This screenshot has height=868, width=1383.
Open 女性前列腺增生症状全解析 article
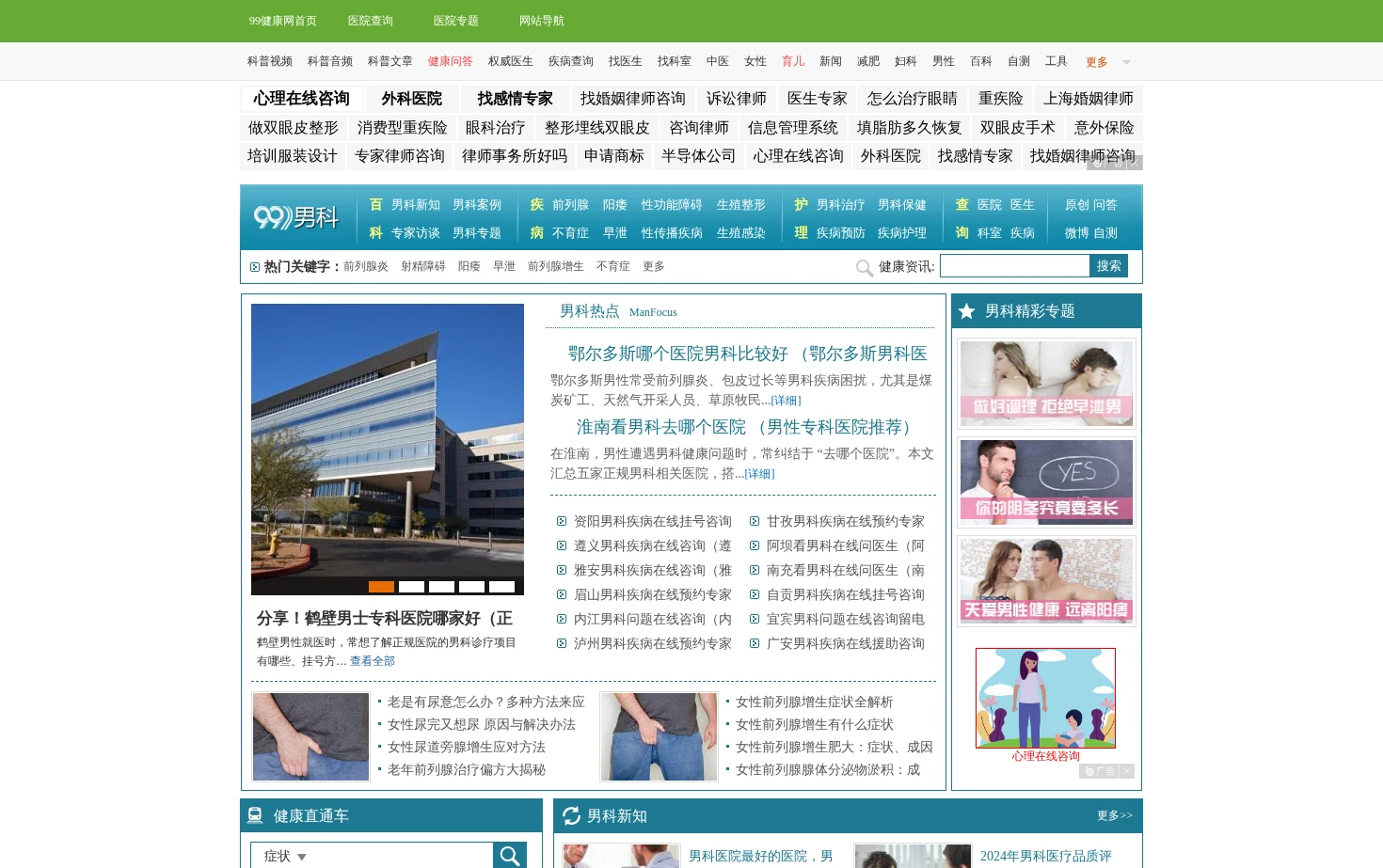[815, 702]
